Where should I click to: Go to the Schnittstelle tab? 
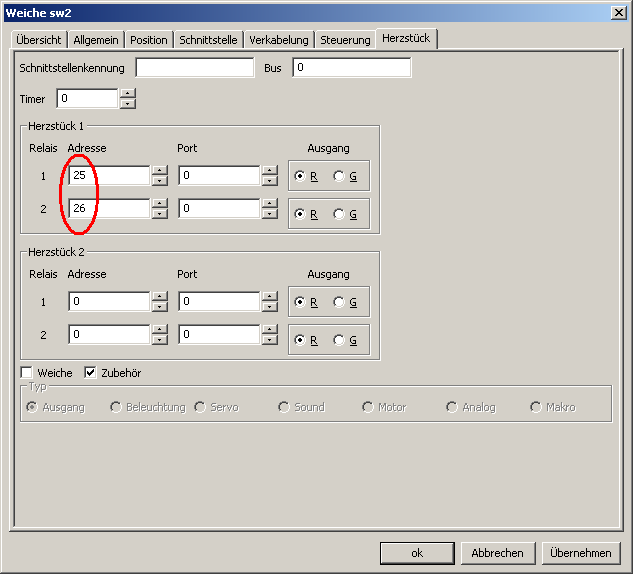(209, 40)
